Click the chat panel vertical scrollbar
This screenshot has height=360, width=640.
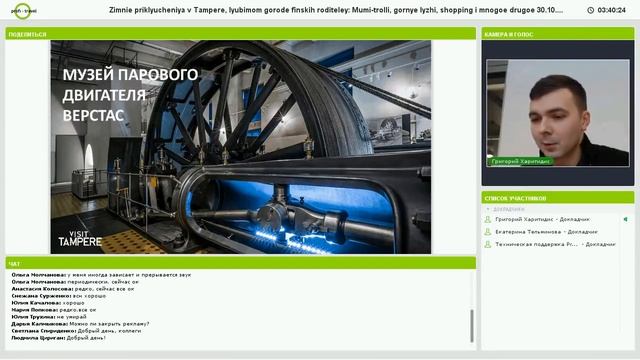[472, 325]
